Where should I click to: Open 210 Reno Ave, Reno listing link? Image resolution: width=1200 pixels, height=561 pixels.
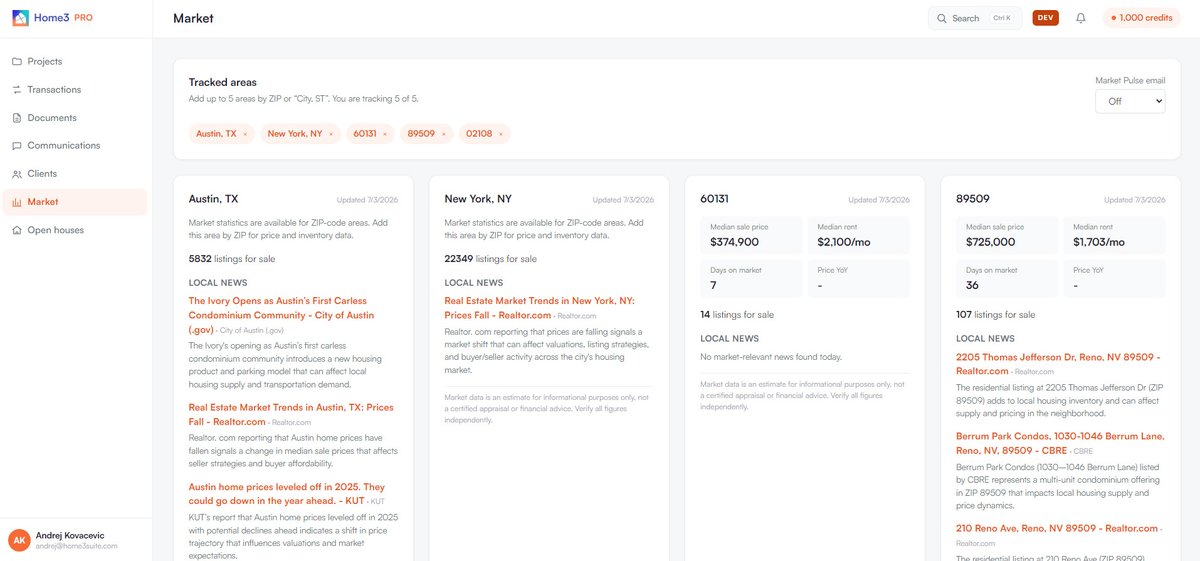(x=1057, y=528)
